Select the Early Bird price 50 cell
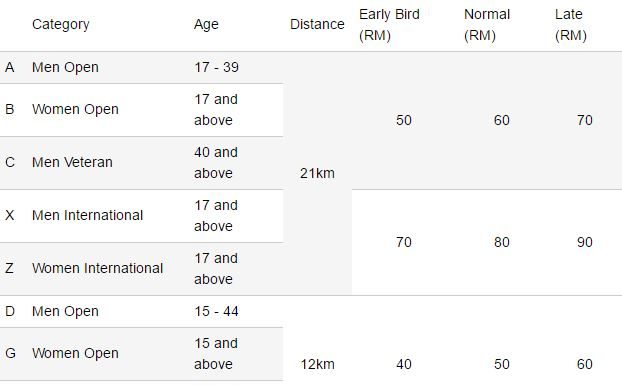The width and height of the screenshot is (622, 385). (404, 120)
